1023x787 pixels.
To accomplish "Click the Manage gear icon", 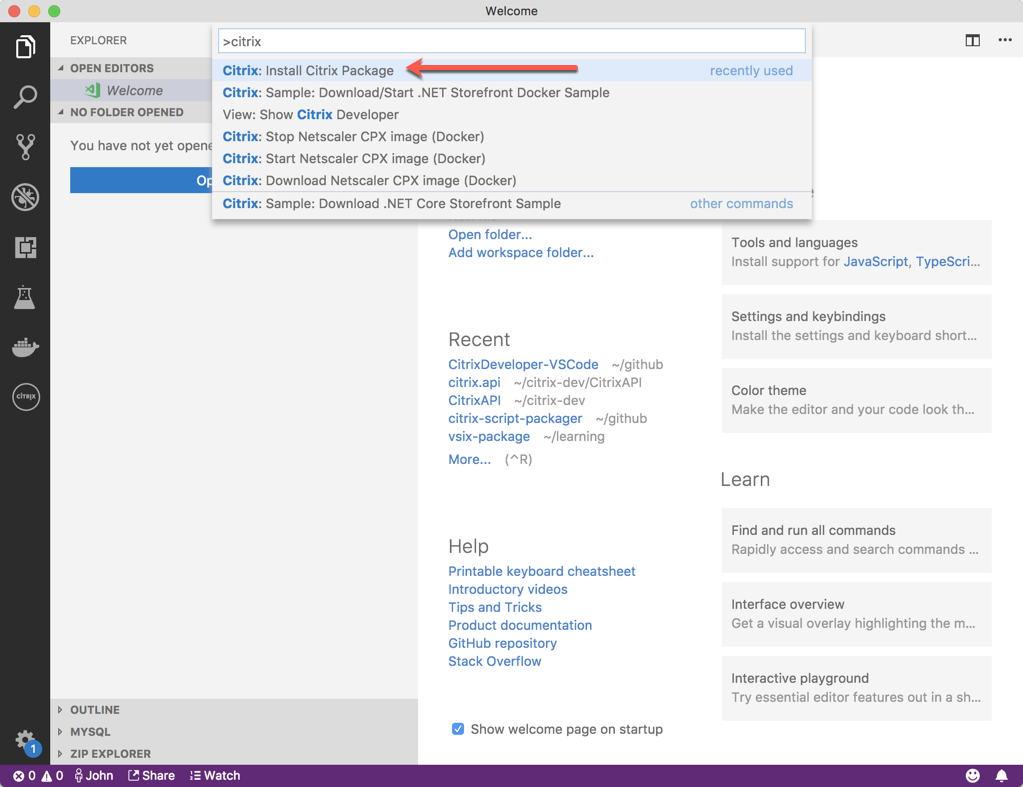I will click(25, 741).
